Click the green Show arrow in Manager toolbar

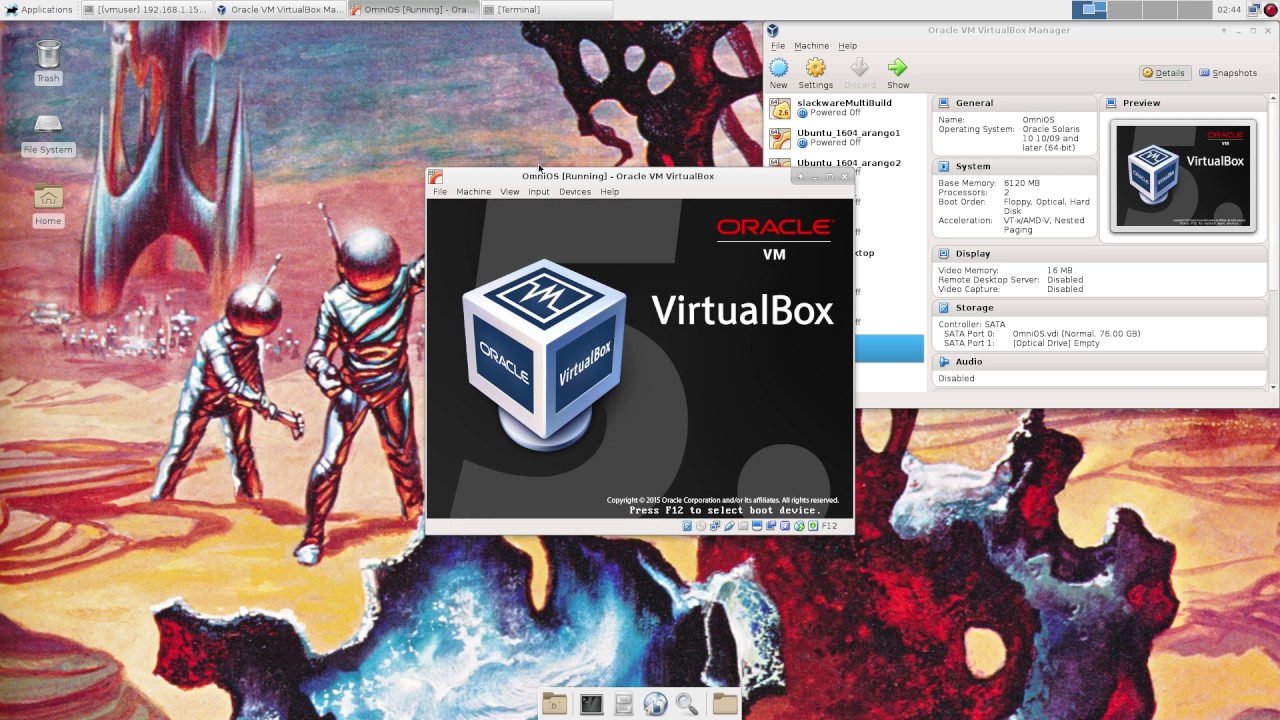pyautogui.click(x=898, y=68)
